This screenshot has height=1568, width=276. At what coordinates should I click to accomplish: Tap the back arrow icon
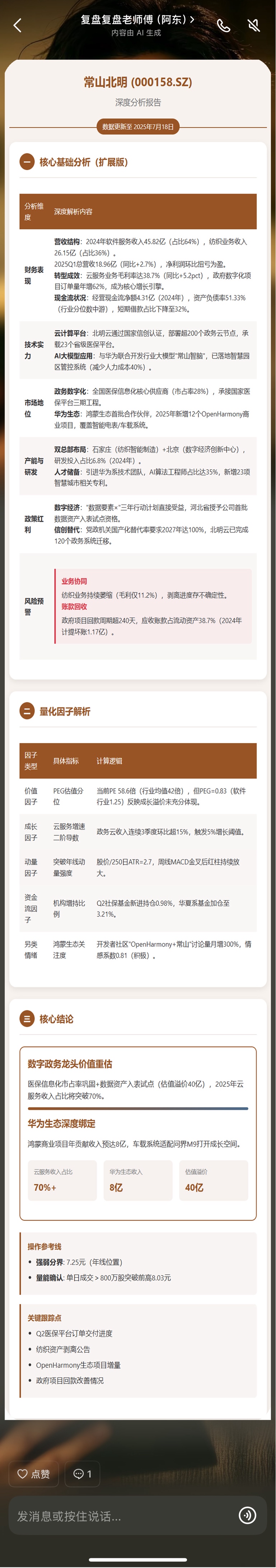(x=18, y=25)
